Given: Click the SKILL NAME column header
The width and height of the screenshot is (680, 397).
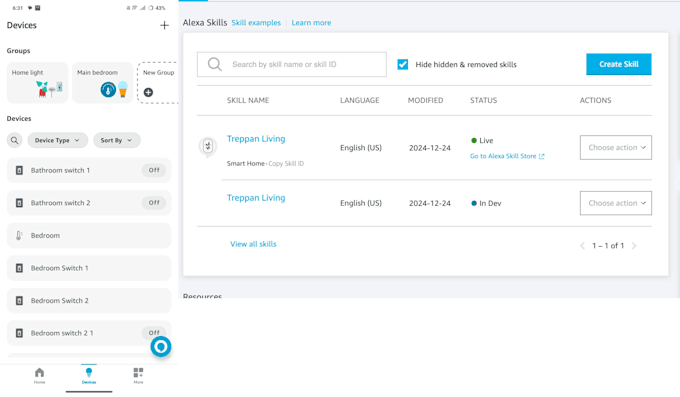Looking at the screenshot, I should [248, 100].
